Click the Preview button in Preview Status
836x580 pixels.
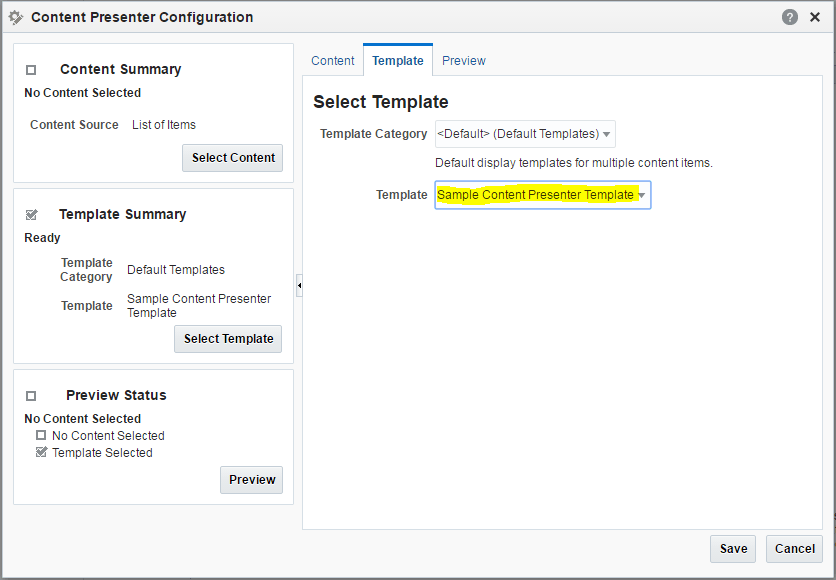point(252,480)
